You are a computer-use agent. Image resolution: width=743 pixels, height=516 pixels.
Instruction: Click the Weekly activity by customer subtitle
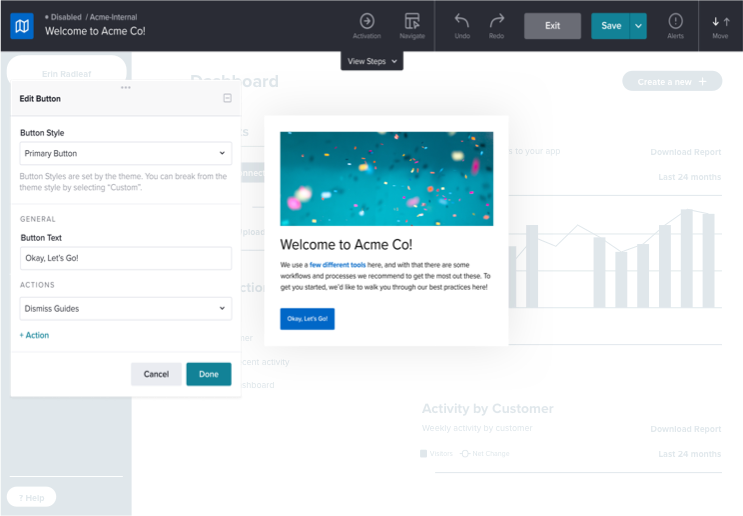[477, 428]
